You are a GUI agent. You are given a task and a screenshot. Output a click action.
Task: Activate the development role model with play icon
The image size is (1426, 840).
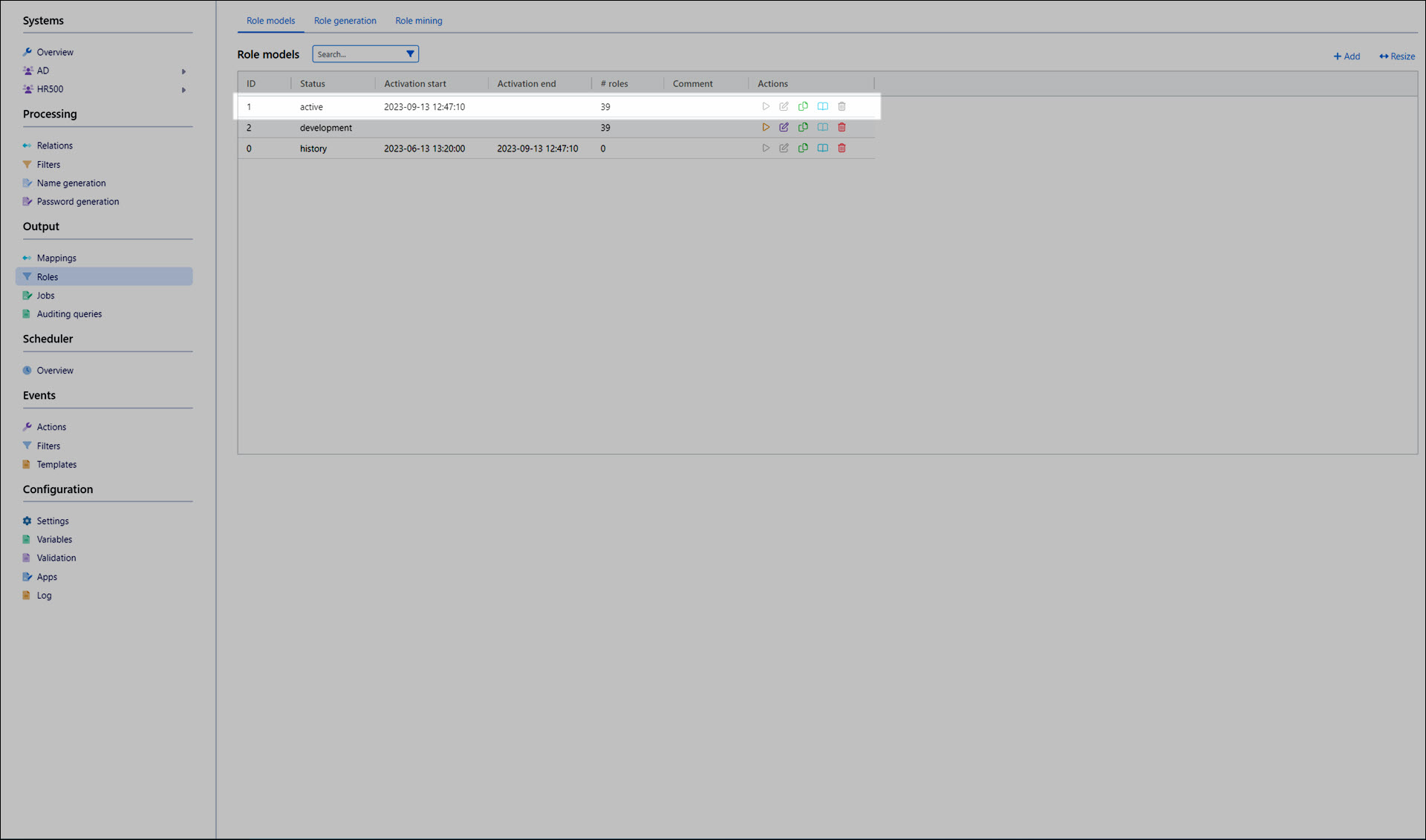point(766,128)
